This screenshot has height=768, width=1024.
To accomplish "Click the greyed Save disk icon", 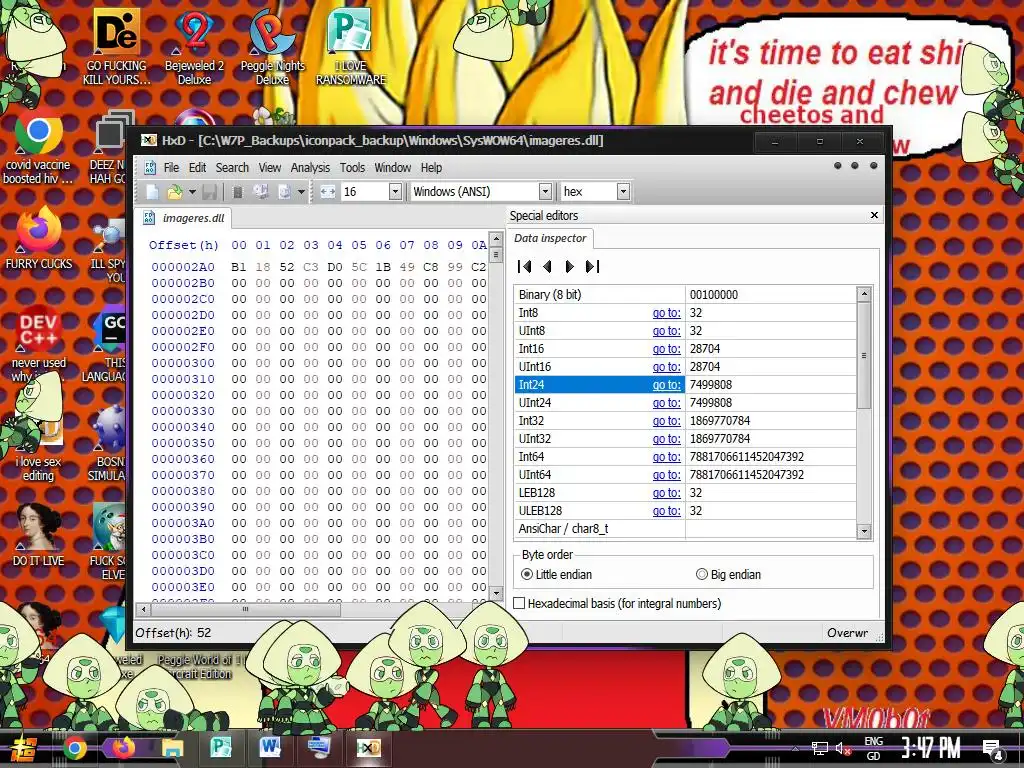I will pyautogui.click(x=209, y=192).
